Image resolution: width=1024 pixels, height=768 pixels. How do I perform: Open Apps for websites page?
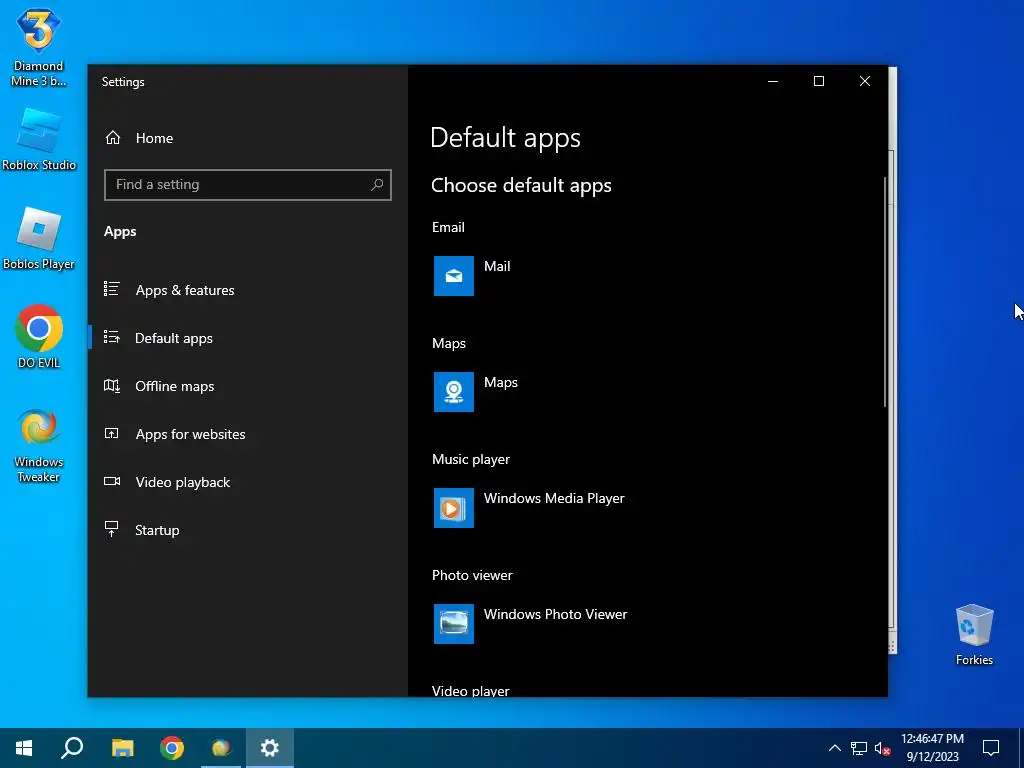click(x=248, y=434)
